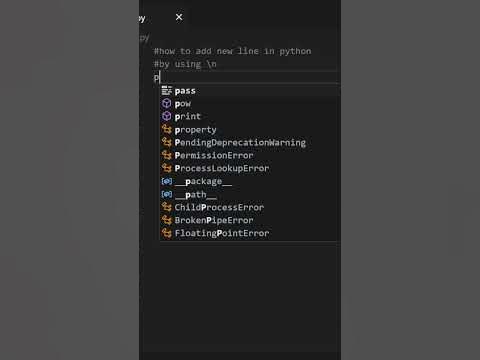Select 'property' from the suggestions
Viewport: 480px width, 360px height.
click(250, 129)
